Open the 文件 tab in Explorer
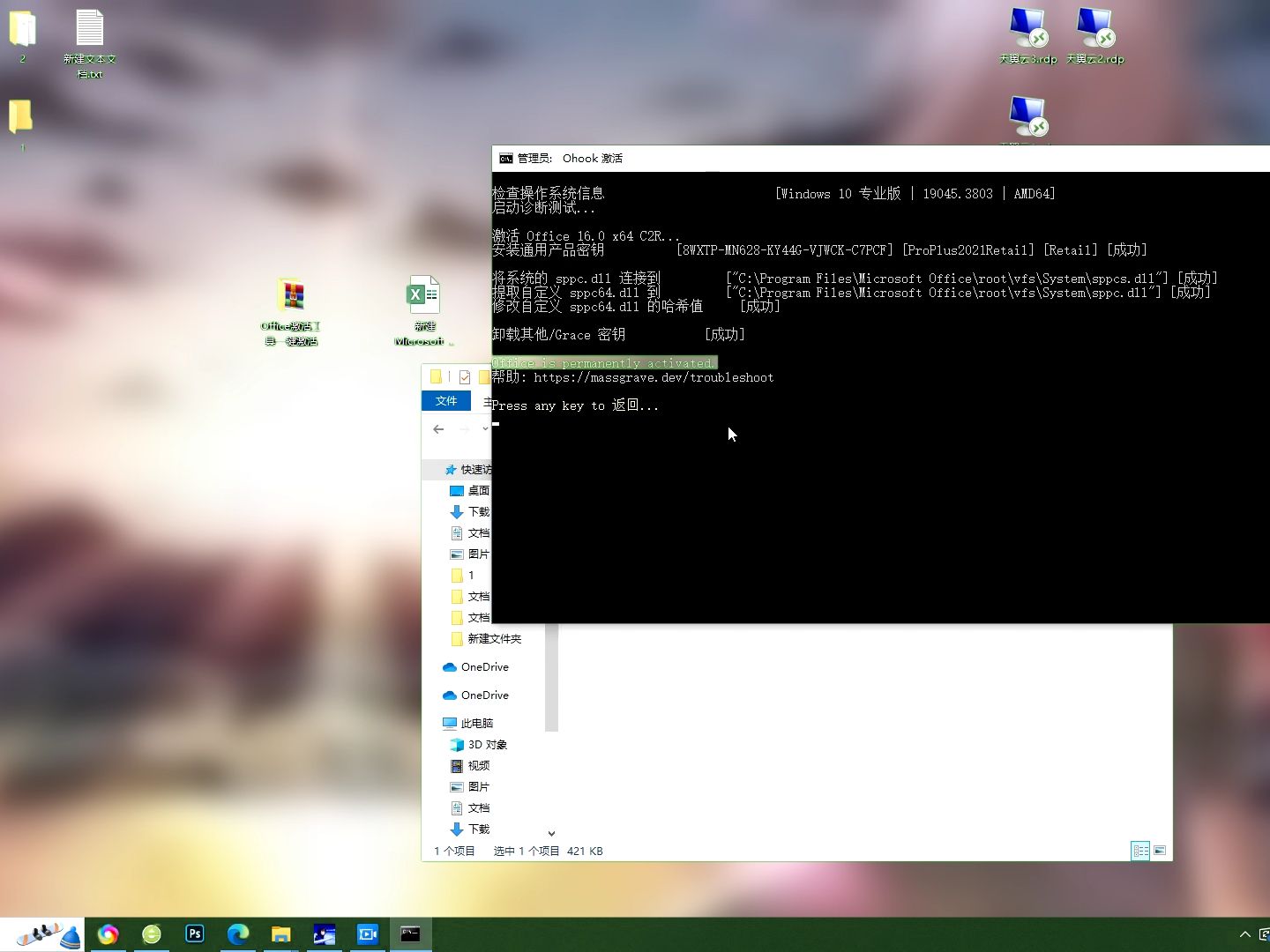The width and height of the screenshot is (1270, 952). coord(446,401)
